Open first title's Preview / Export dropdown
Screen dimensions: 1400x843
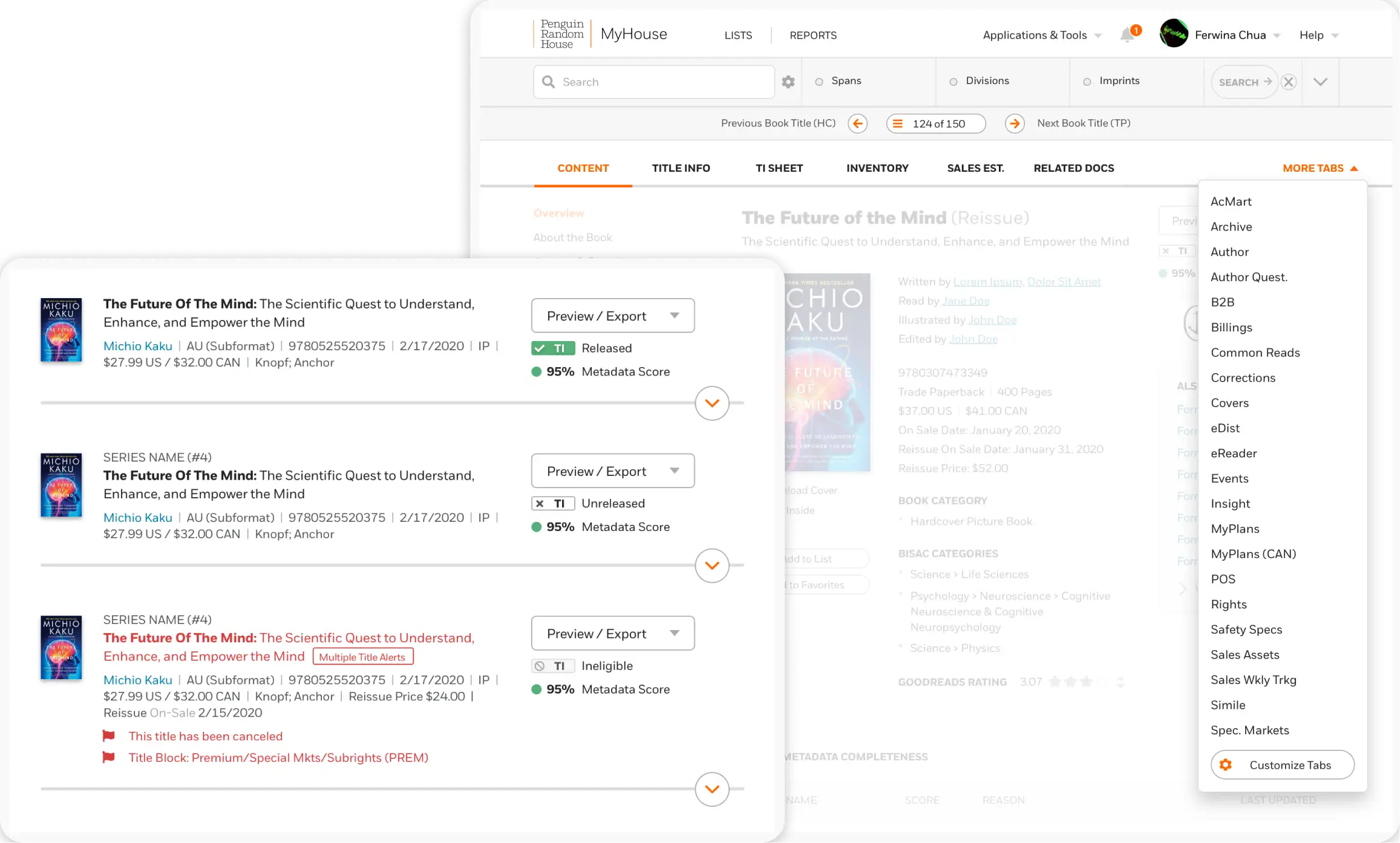click(612, 316)
